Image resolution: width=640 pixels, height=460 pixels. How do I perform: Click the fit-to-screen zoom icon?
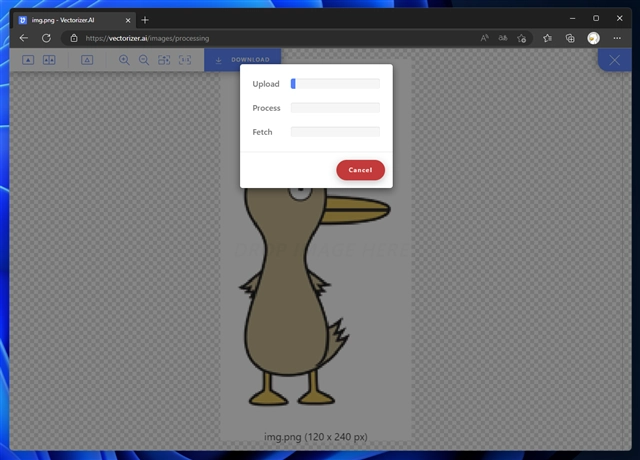(164, 60)
